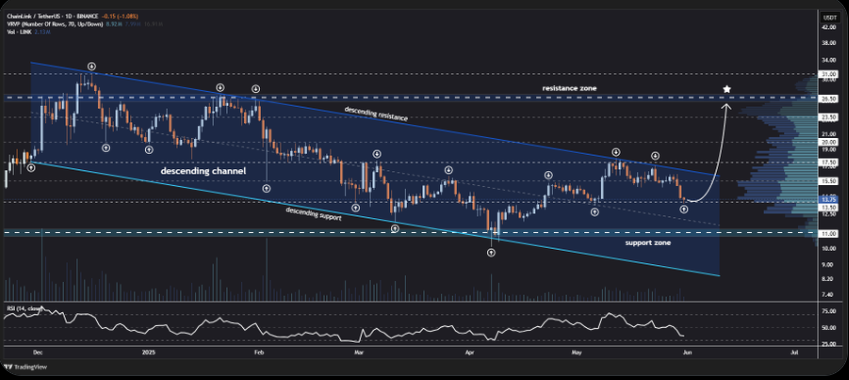Select the 'descending resistance' line label
This screenshot has height=380, width=849.
376,113
